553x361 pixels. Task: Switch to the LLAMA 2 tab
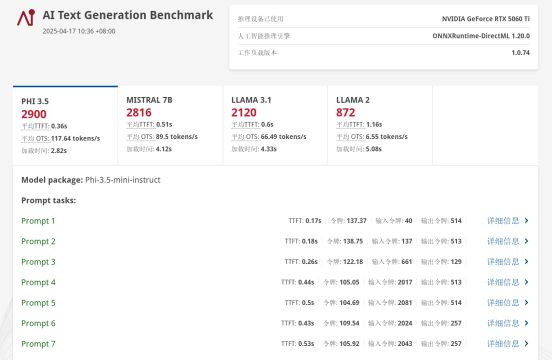[x=380, y=125]
